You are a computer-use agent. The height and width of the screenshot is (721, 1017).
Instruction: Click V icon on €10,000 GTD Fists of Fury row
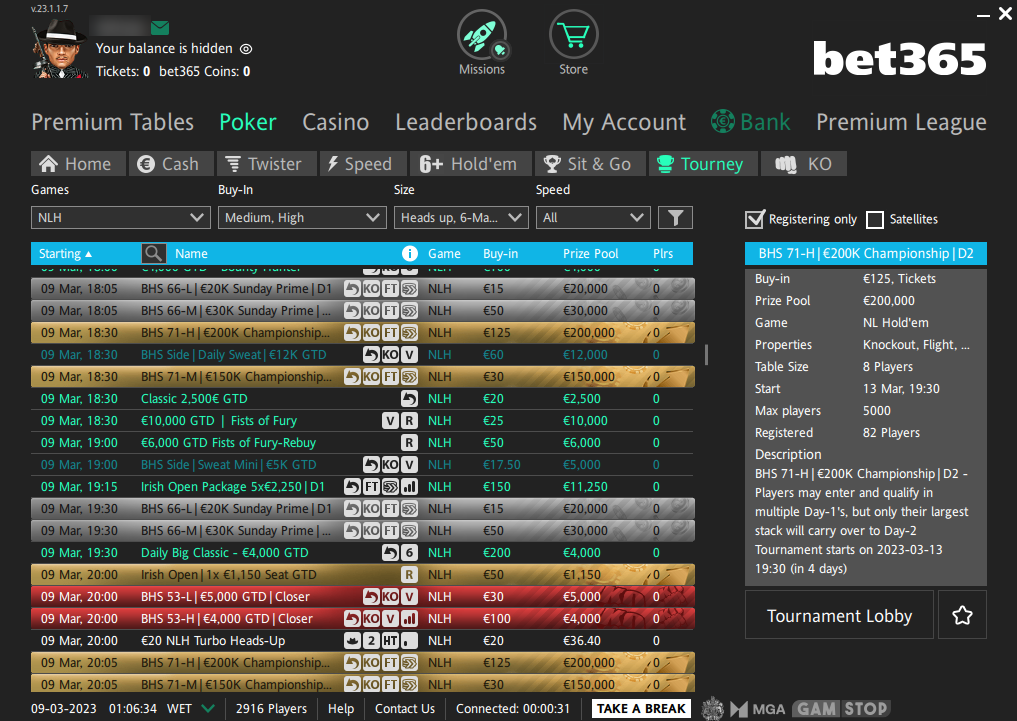point(390,421)
